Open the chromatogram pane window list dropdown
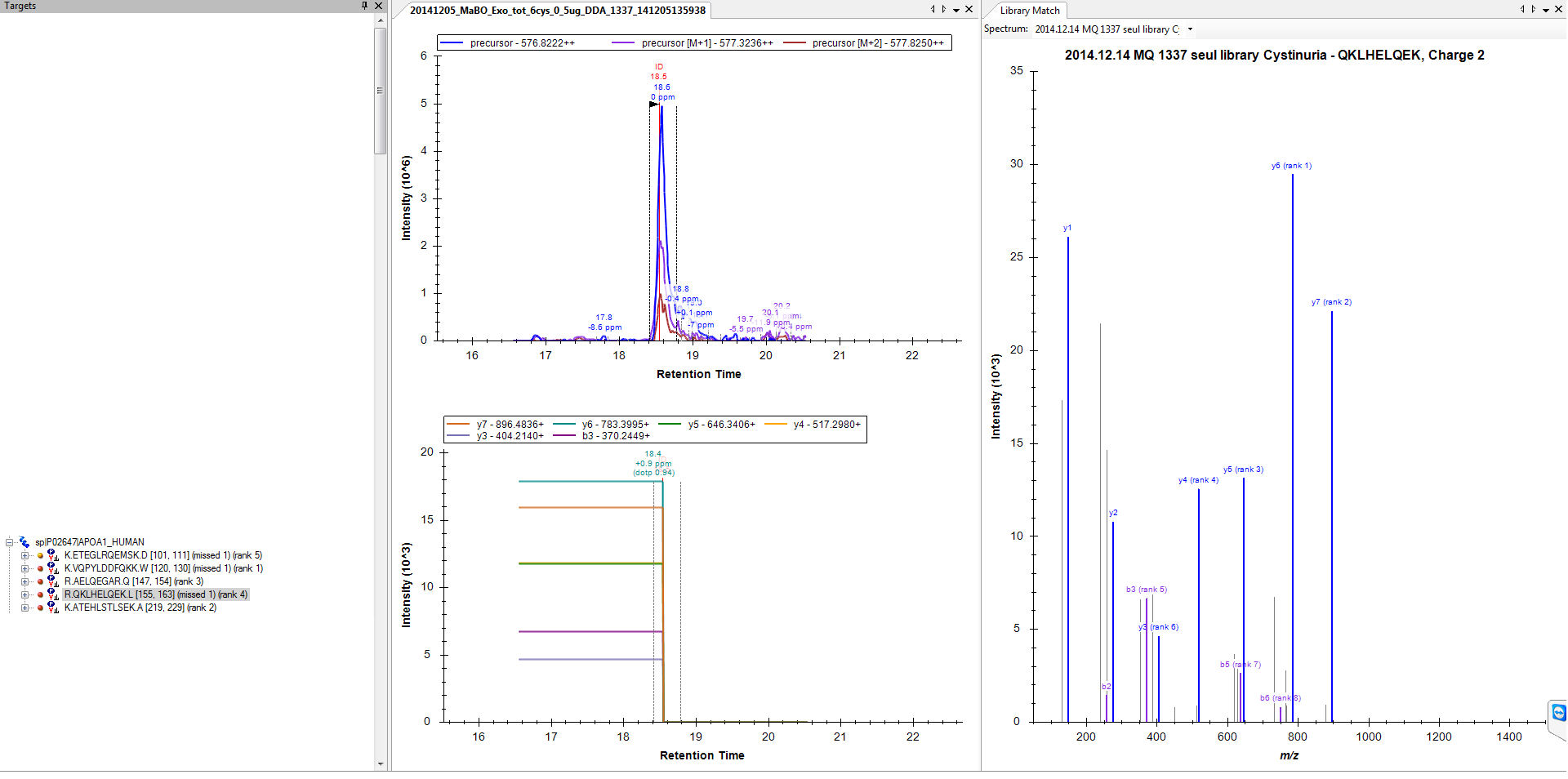 click(x=956, y=11)
